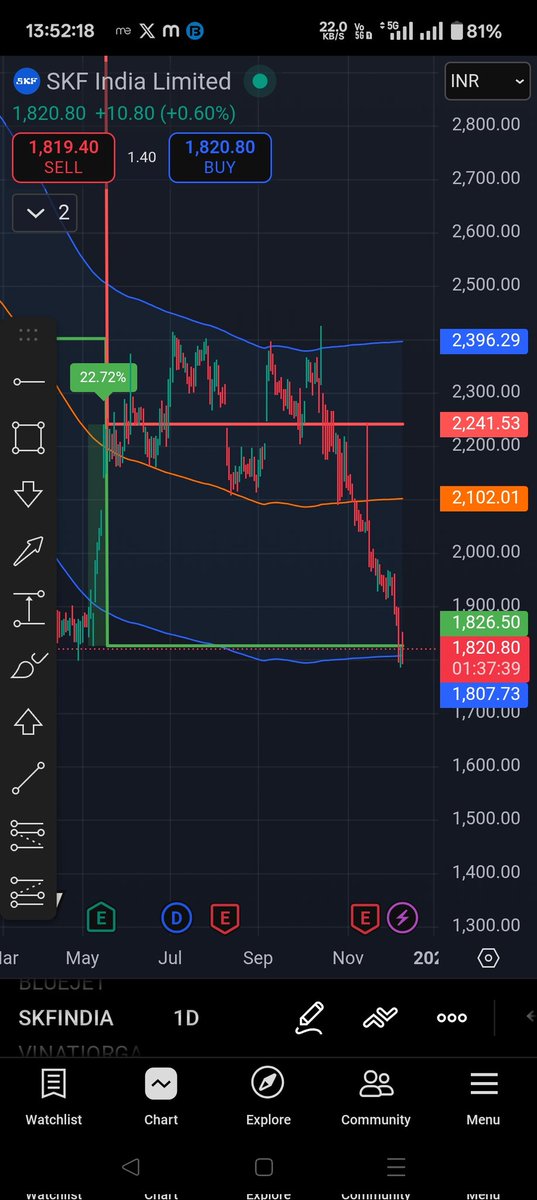The height and width of the screenshot is (1200, 537).
Task: Tap the red earnings E marker near November
Action: coord(365,916)
